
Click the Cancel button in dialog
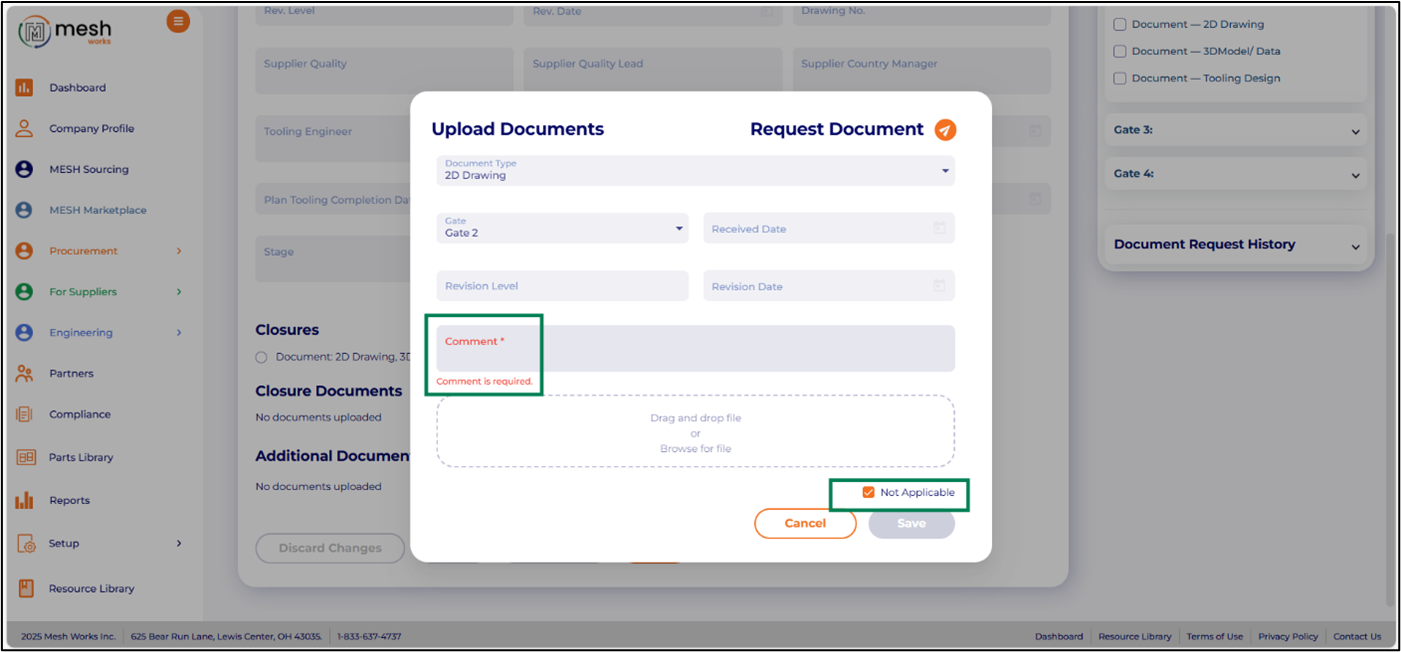point(805,524)
